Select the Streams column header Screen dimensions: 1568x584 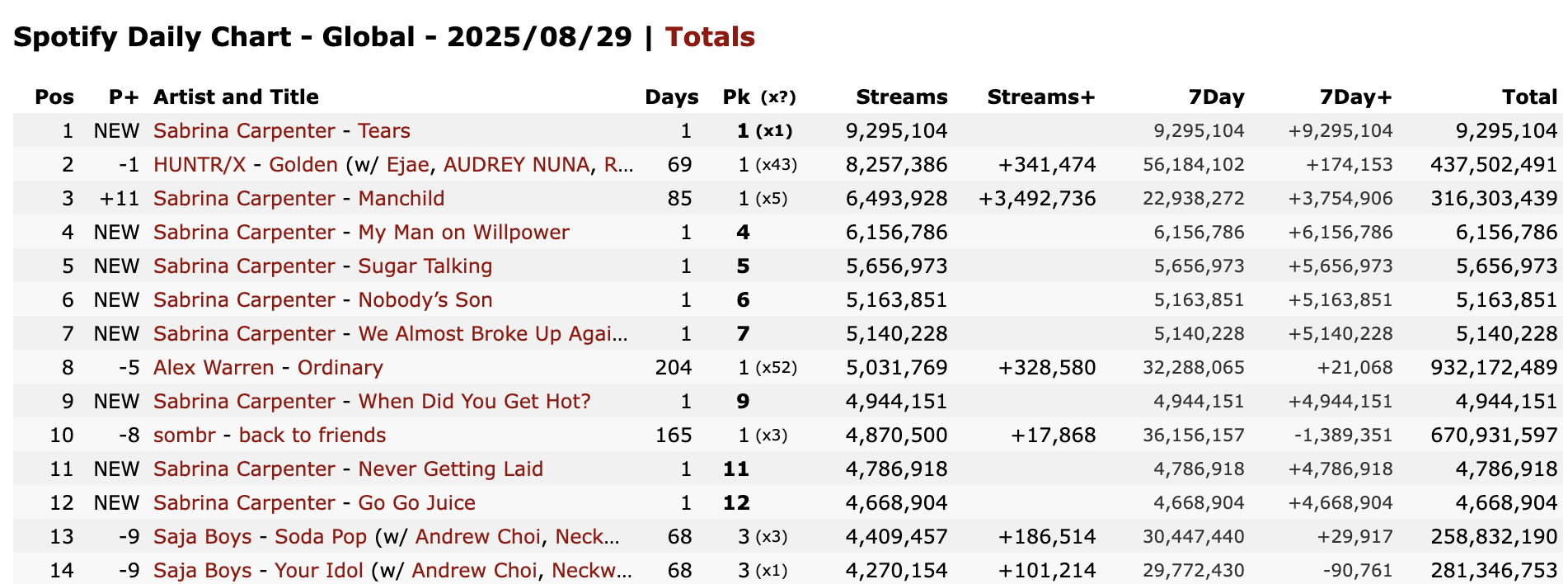click(902, 97)
